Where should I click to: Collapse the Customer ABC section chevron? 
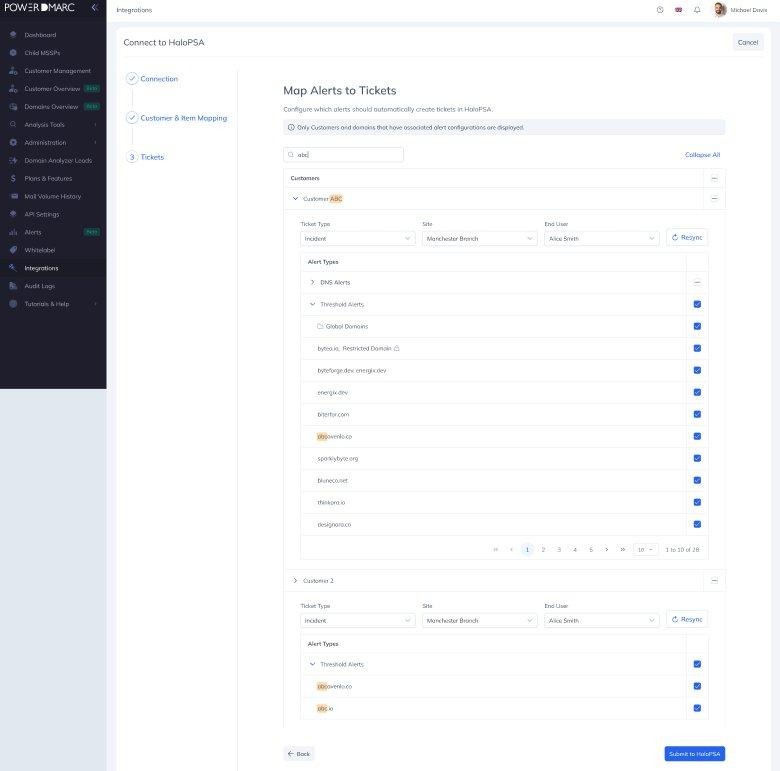pyautogui.click(x=295, y=198)
